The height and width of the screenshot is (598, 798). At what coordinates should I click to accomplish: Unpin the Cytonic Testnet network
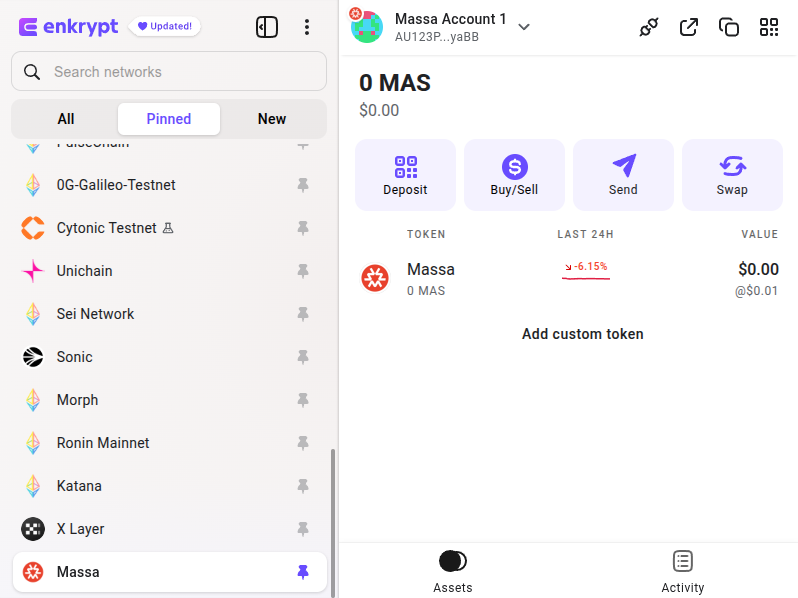coord(303,228)
